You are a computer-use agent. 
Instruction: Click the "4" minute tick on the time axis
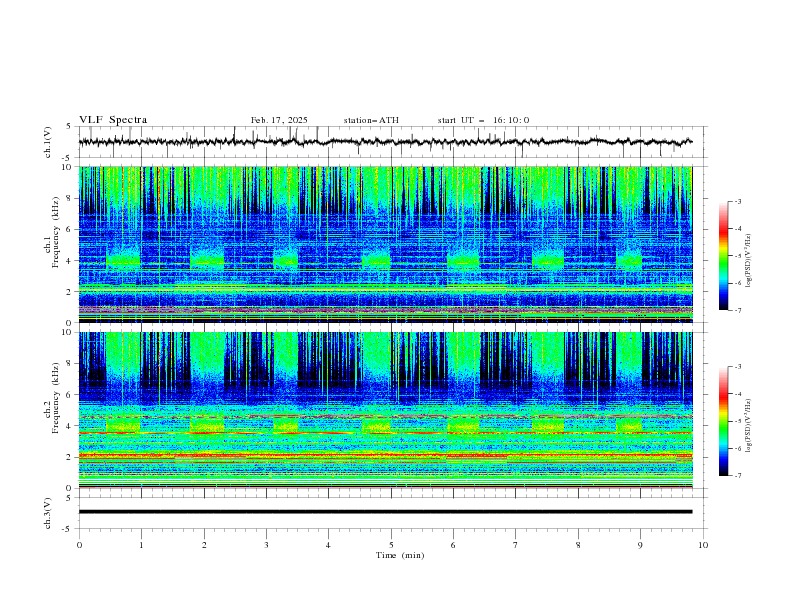point(328,545)
